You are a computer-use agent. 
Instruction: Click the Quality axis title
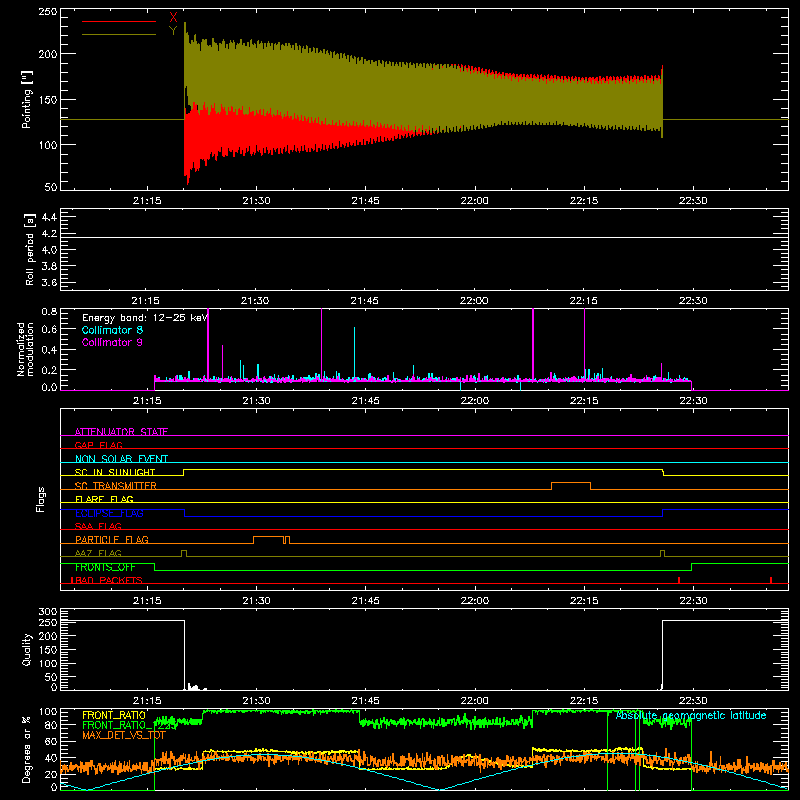pos(27,649)
